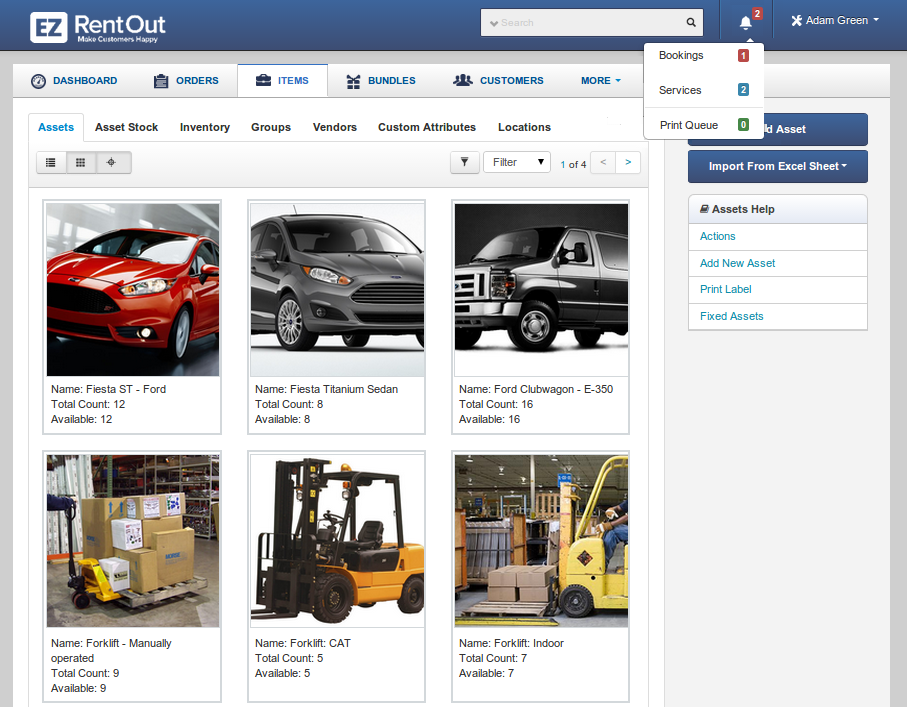The height and width of the screenshot is (707, 907).
Task: Expand the MORE menu
Action: (x=601, y=80)
